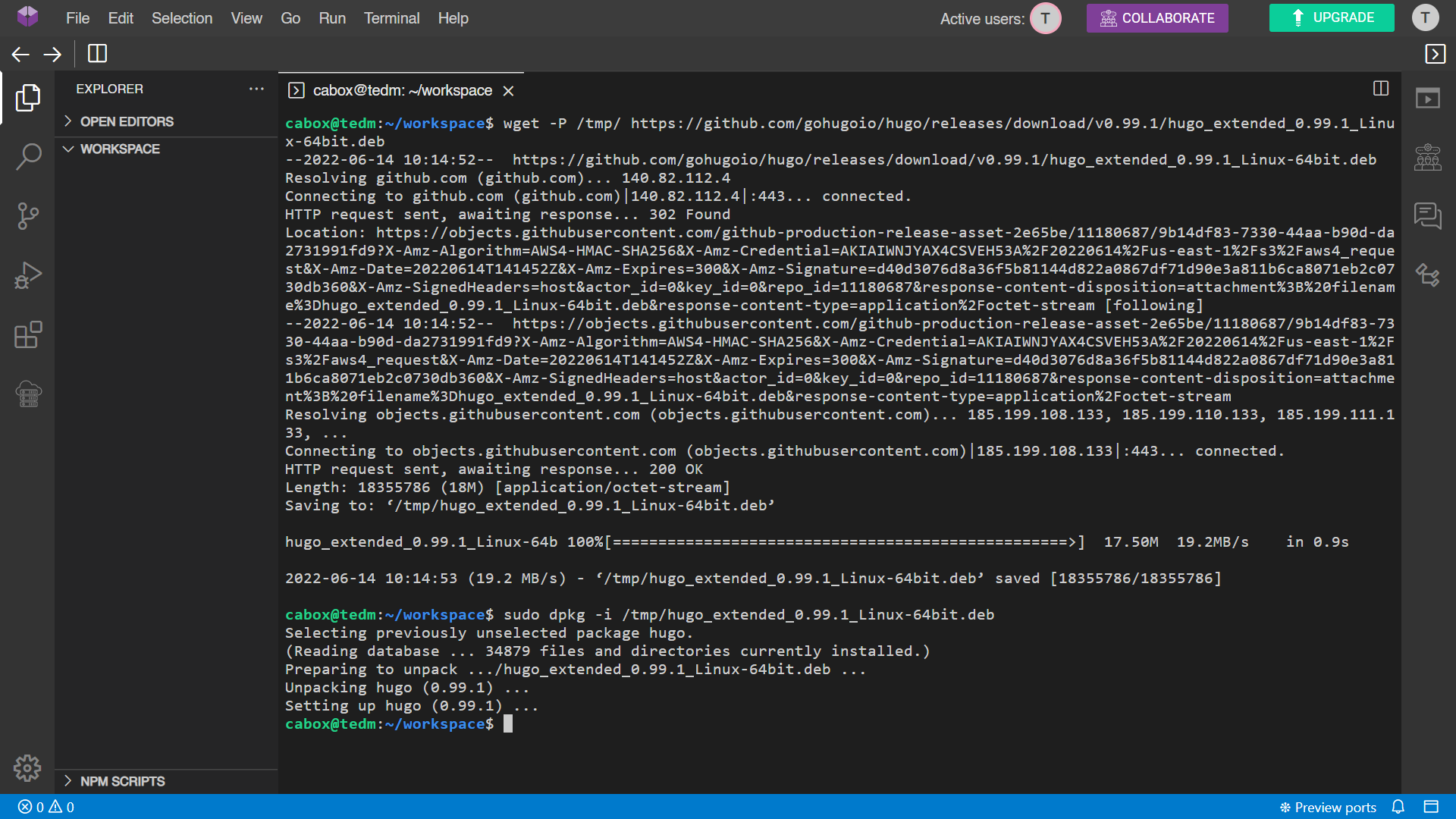Click the Upgrade button
Viewport: 1456px width, 819px height.
tap(1331, 17)
